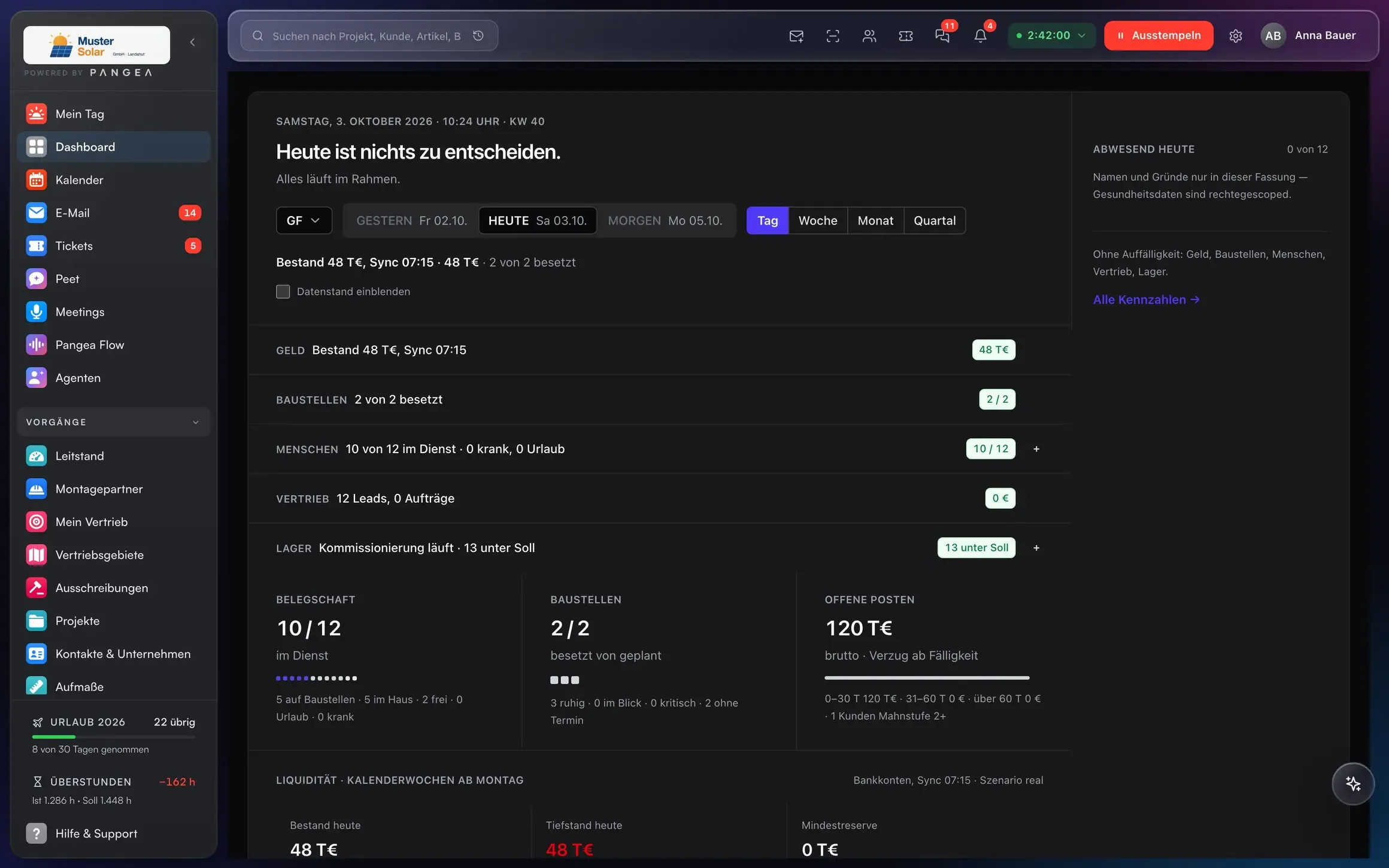Screen dimensions: 1389x868
Task: Enable Datenstand einblenden checkbox
Action: [x=283, y=292]
